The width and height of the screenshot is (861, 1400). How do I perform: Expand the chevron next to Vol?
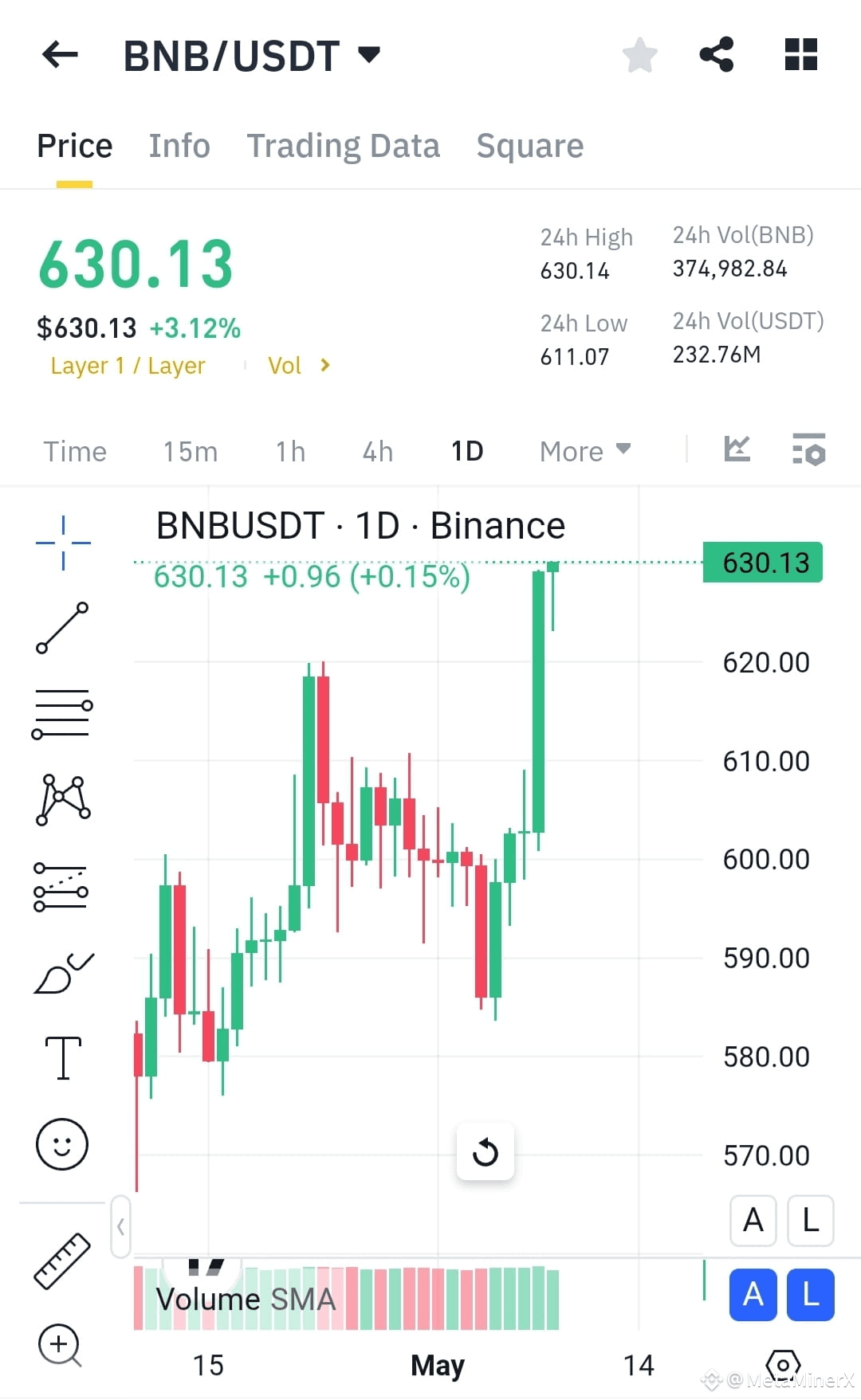pos(324,365)
